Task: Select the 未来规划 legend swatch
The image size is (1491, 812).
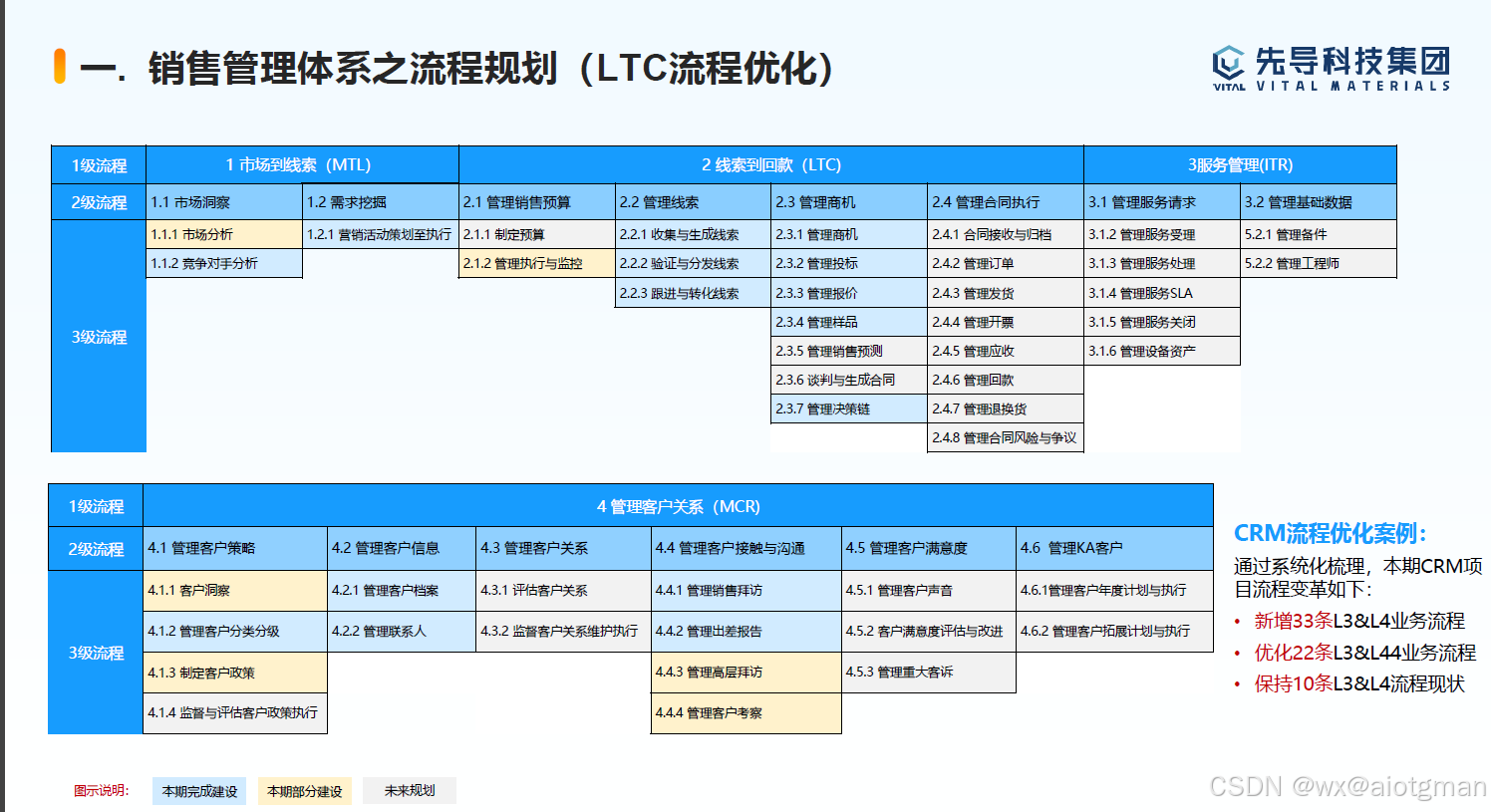Action: [x=410, y=790]
